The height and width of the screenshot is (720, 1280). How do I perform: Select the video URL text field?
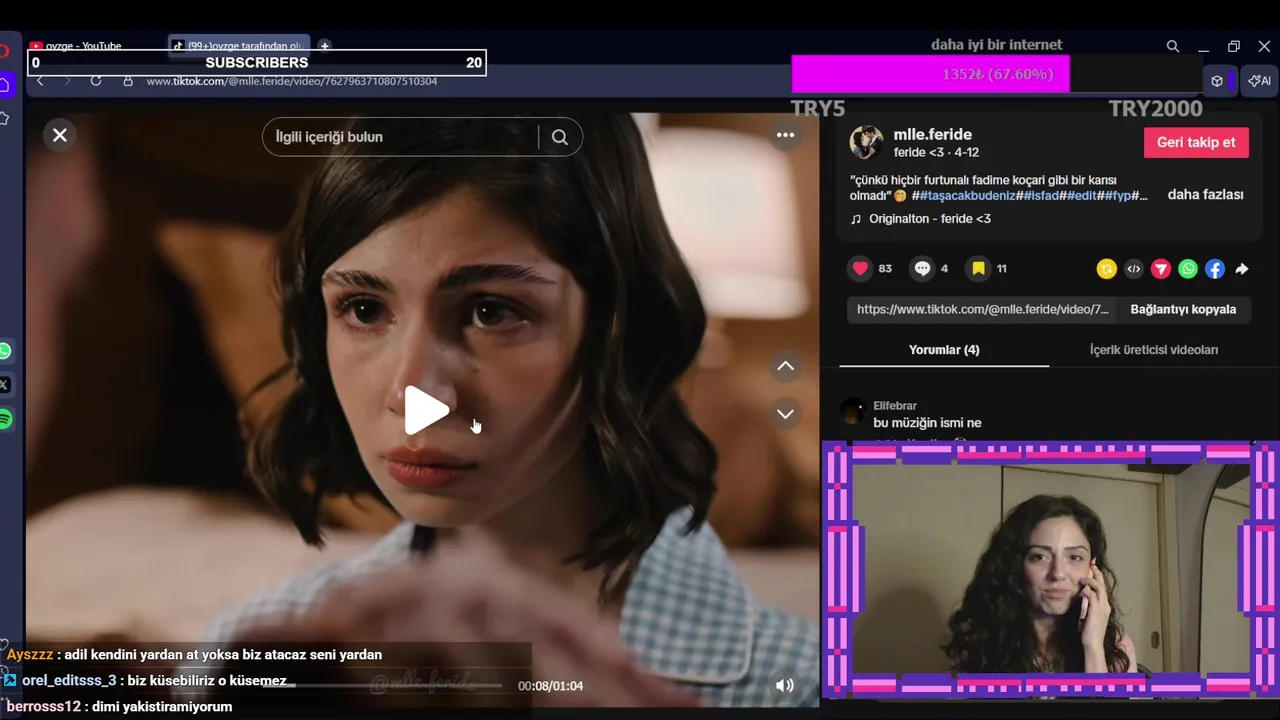point(983,309)
